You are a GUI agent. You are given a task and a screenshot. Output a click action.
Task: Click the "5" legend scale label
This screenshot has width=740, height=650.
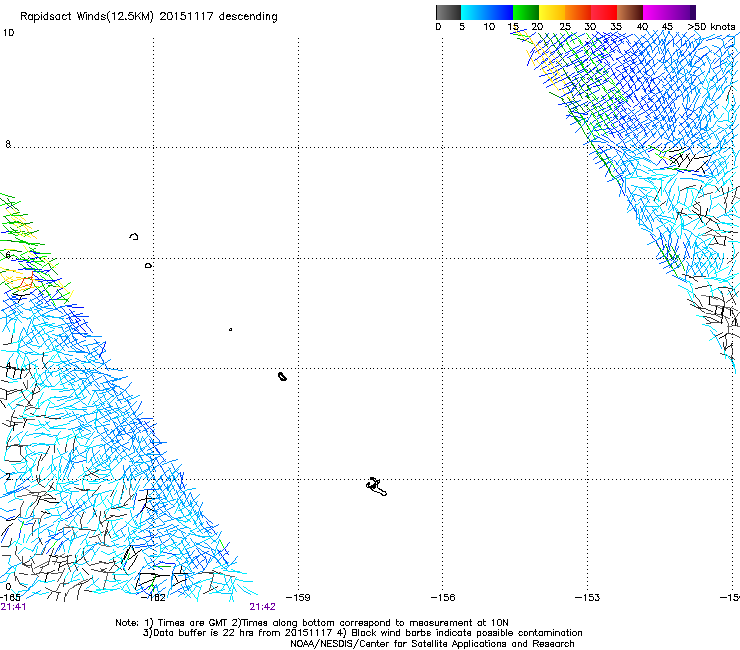pyautogui.click(x=462, y=27)
